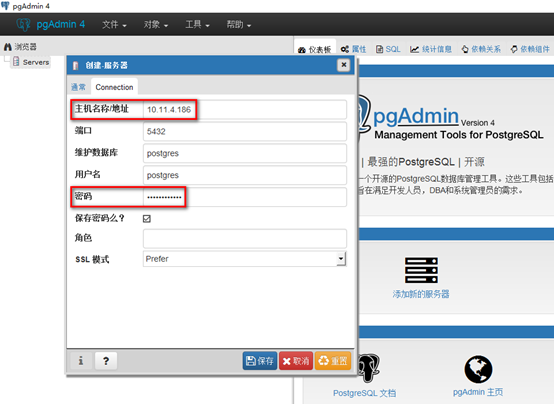The height and width of the screenshot is (404, 554).
Task: Click the globe icon for pgAdmin homepage
Action: tap(478, 369)
